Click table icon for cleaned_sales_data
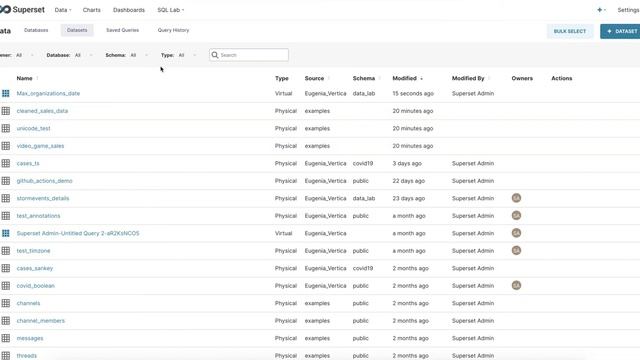Image resolution: width=640 pixels, height=360 pixels. click(x=6, y=111)
